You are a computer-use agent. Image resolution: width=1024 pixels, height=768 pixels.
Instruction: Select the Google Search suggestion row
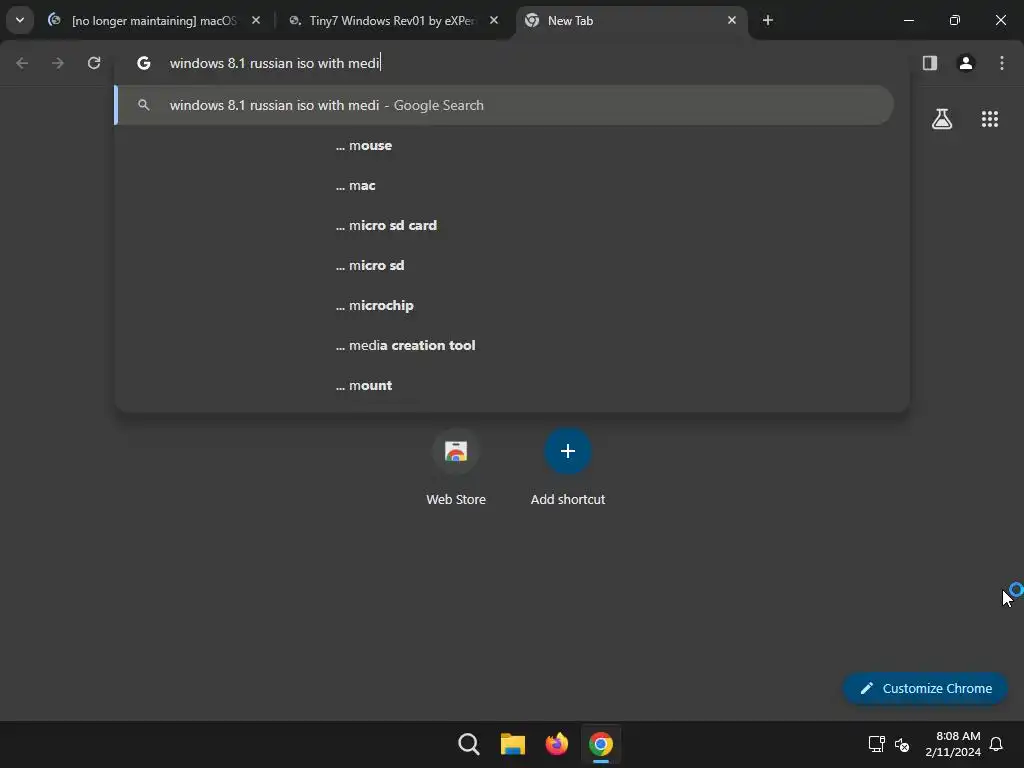tap(504, 105)
